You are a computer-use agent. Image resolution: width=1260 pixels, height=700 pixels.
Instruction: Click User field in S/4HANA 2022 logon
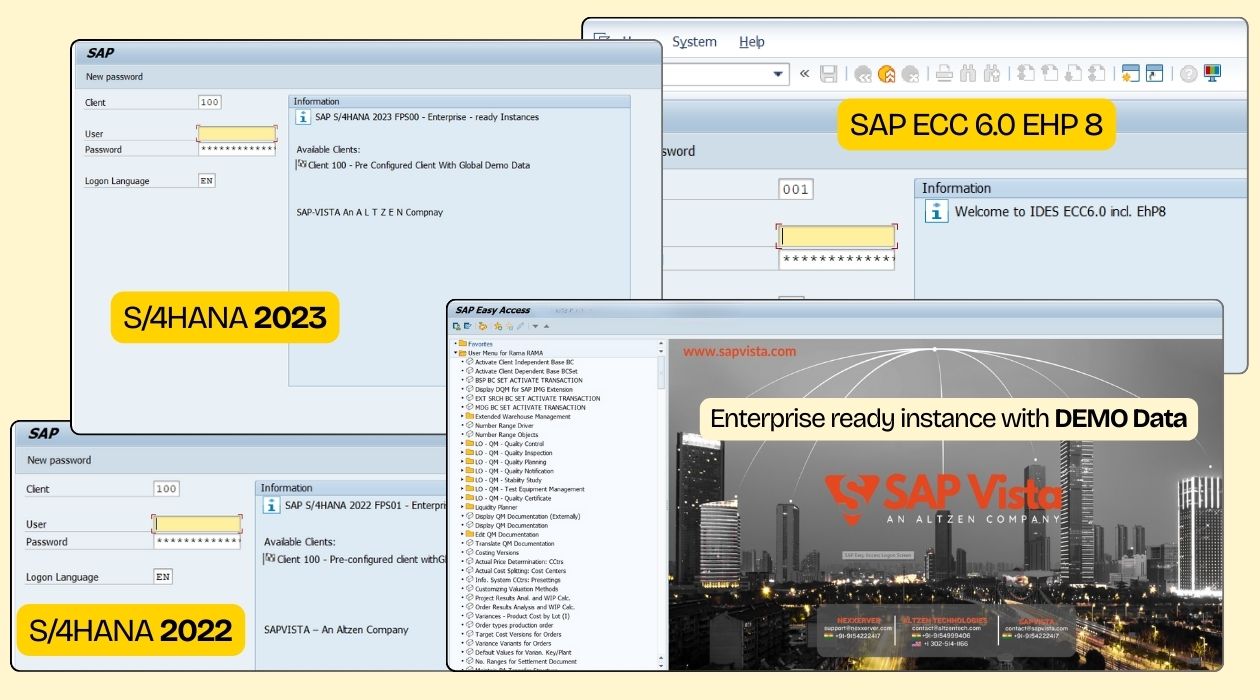point(197,524)
